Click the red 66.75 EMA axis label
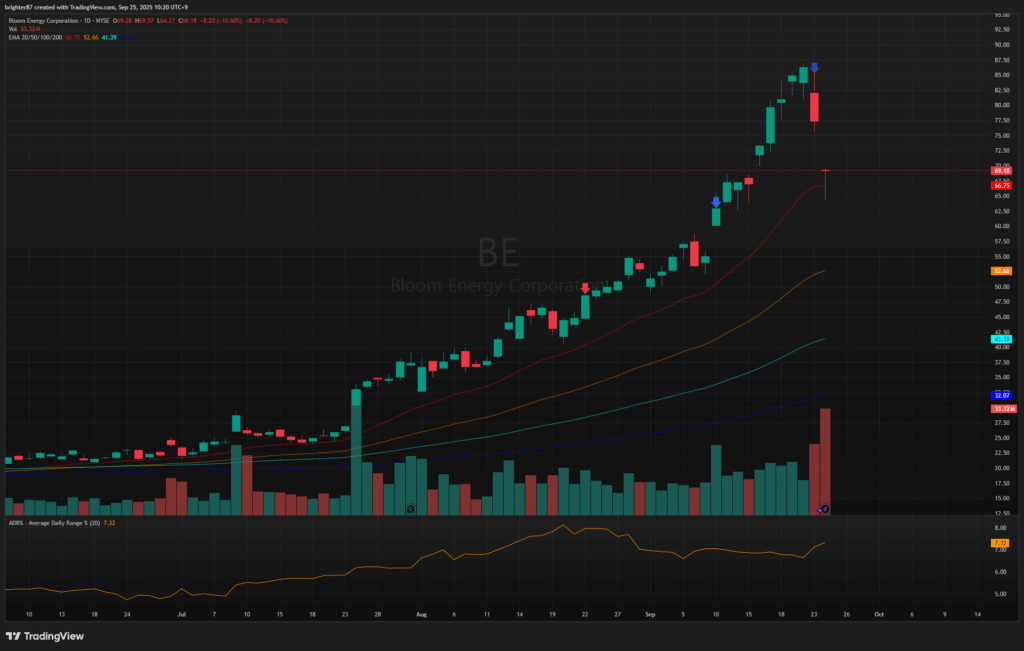Image resolution: width=1024 pixels, height=651 pixels. click(1002, 185)
